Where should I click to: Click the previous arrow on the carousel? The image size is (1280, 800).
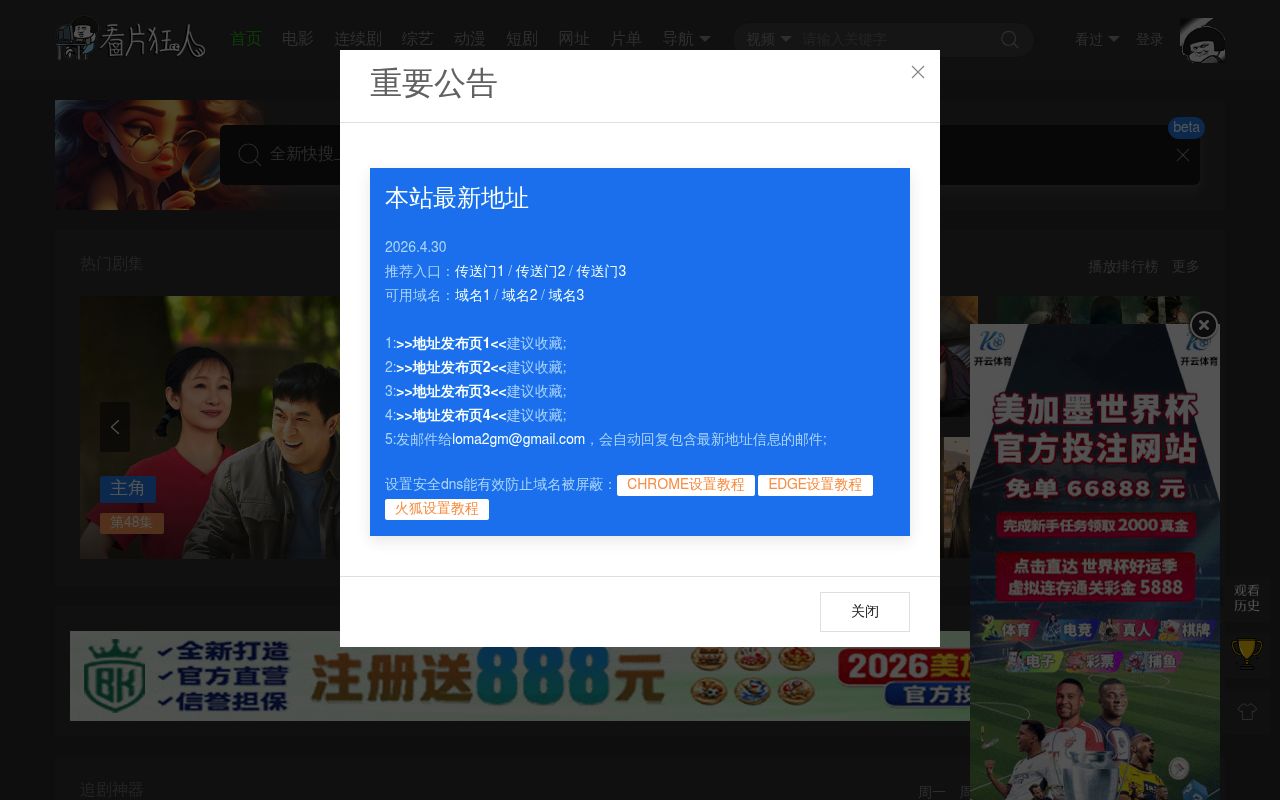[115, 427]
